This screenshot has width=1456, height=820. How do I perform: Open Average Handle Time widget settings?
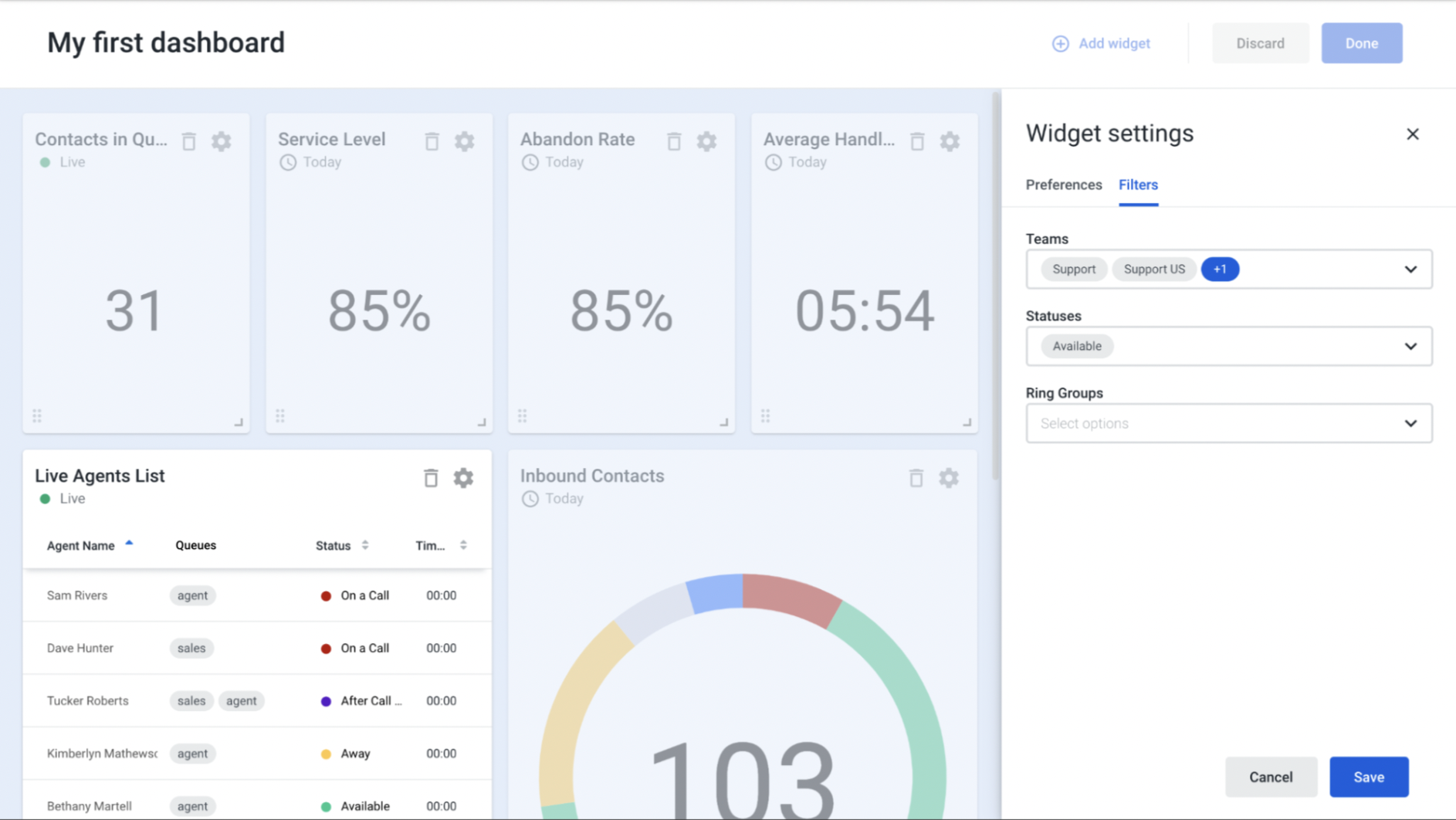[950, 141]
